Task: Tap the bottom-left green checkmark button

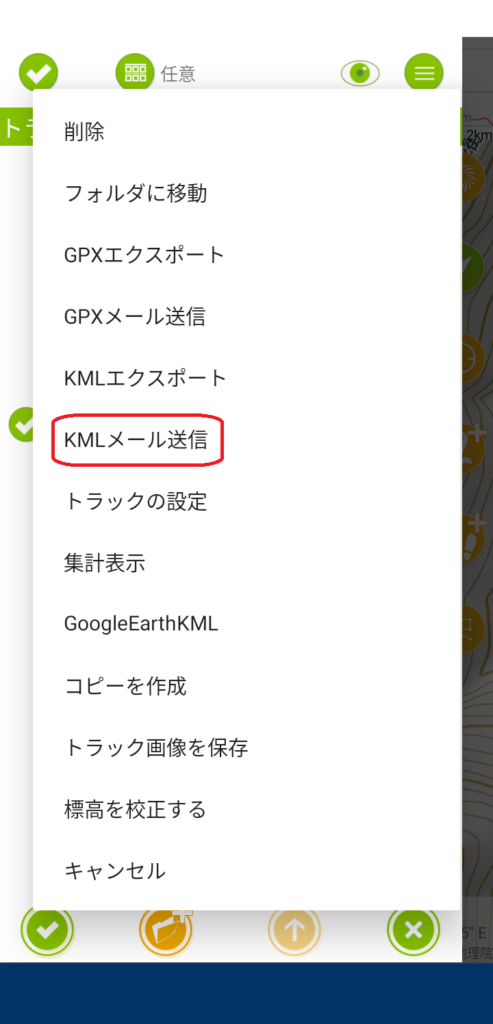Action: click(46, 930)
